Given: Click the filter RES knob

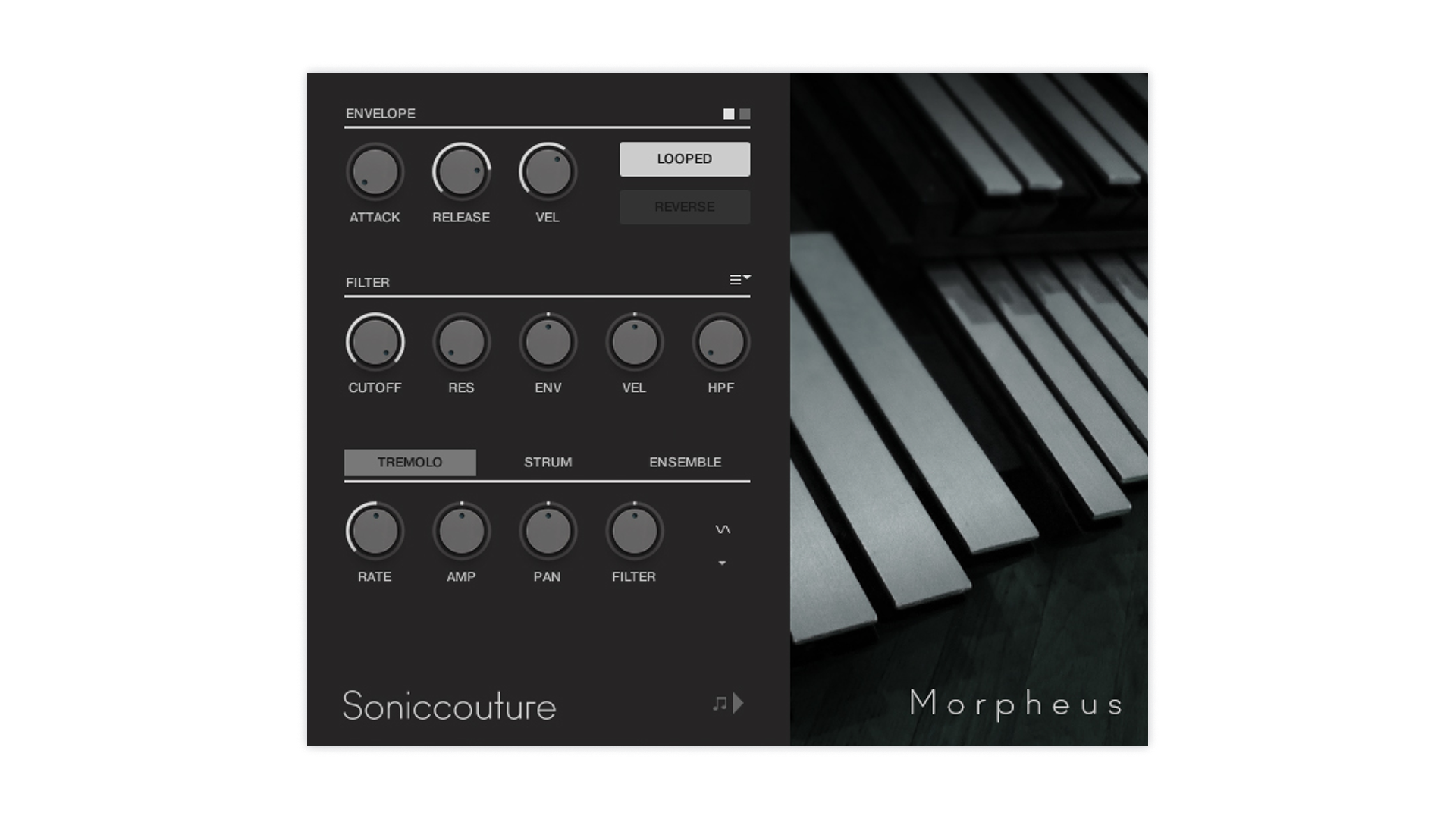Looking at the screenshot, I should pyautogui.click(x=461, y=343).
